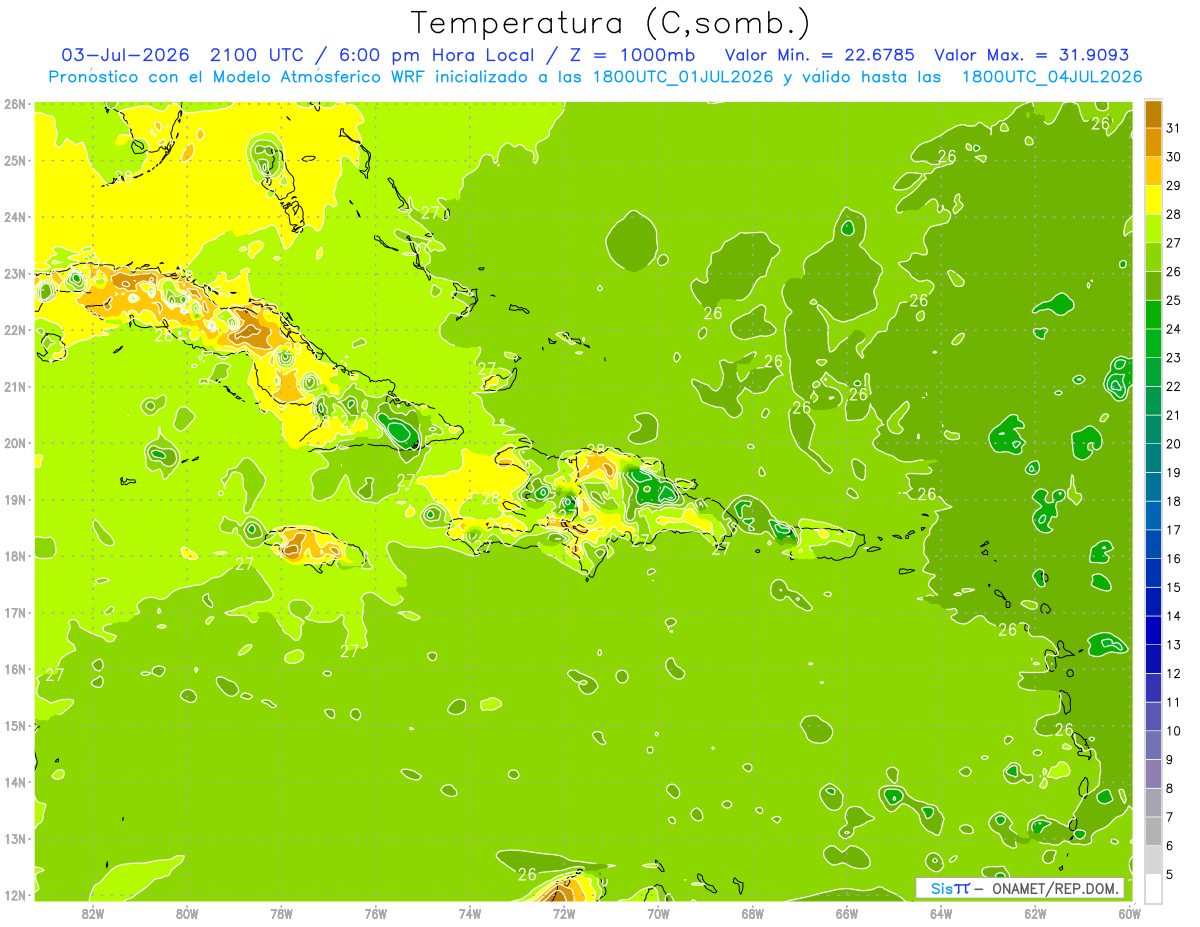Click the 26N latitude axis label

tap(14, 104)
